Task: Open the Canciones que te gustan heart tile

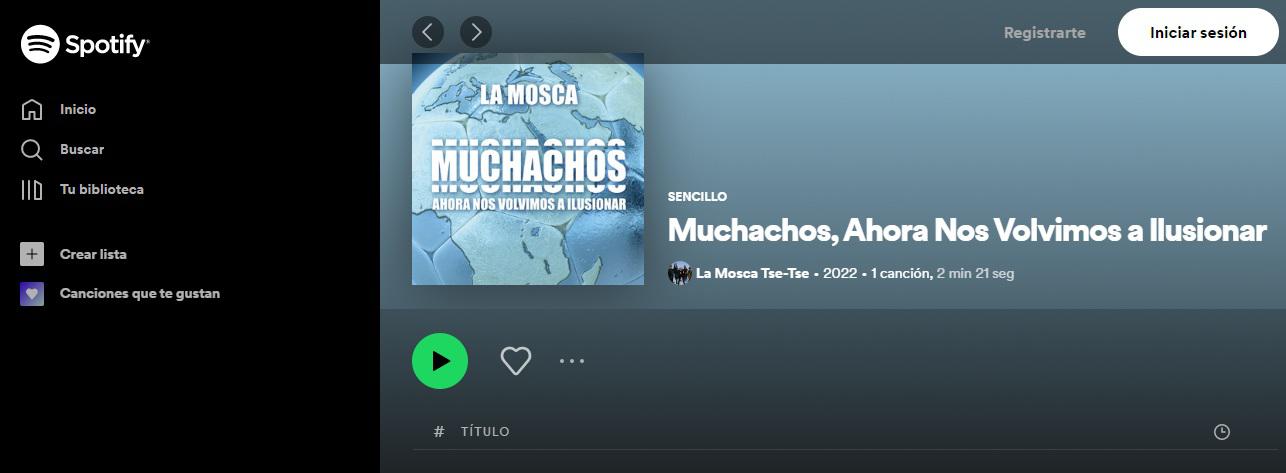Action: 32,294
